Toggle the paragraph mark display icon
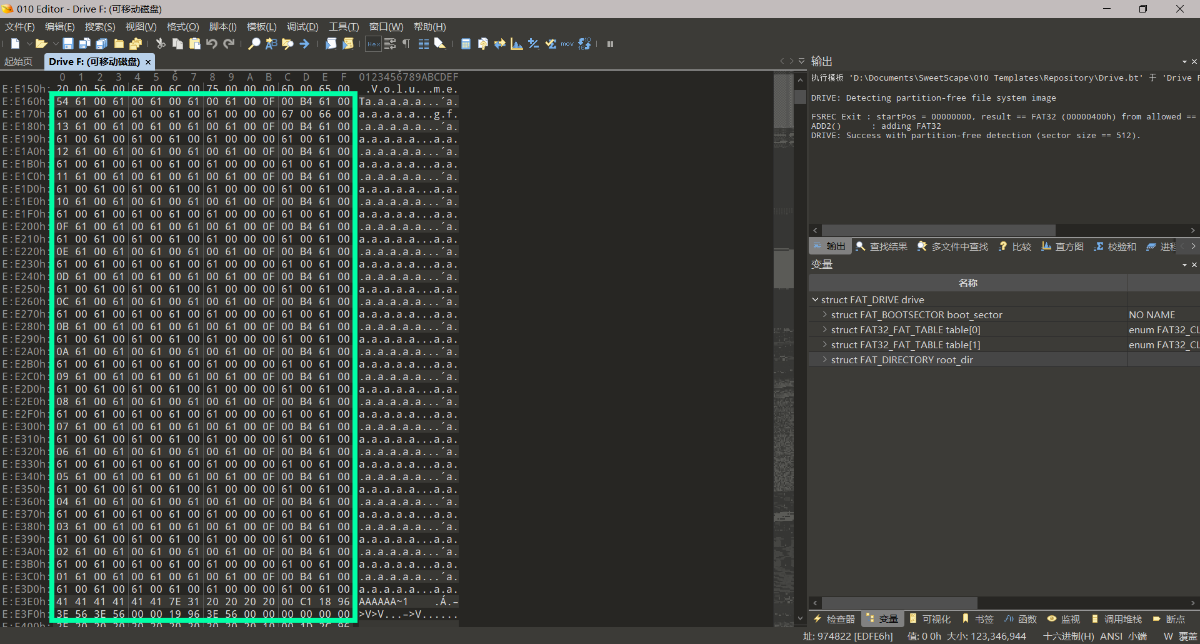 tap(407, 44)
